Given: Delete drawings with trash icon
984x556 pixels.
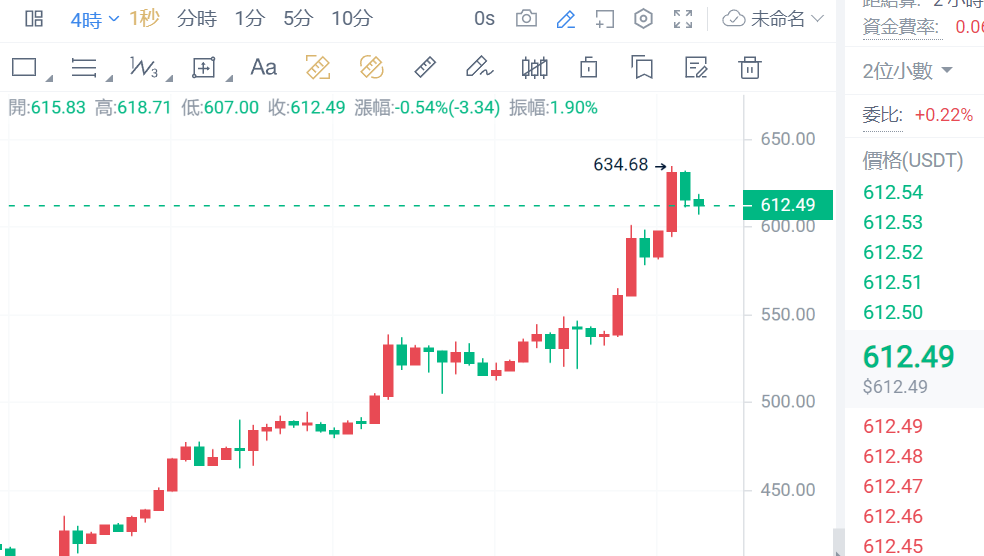Looking at the screenshot, I should [x=749, y=68].
